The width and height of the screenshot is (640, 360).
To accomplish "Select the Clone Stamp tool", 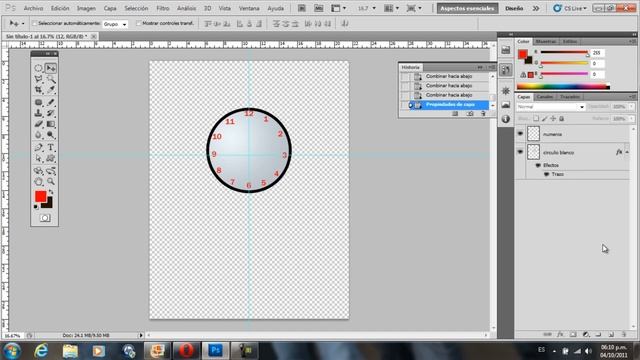I will click(38, 113).
